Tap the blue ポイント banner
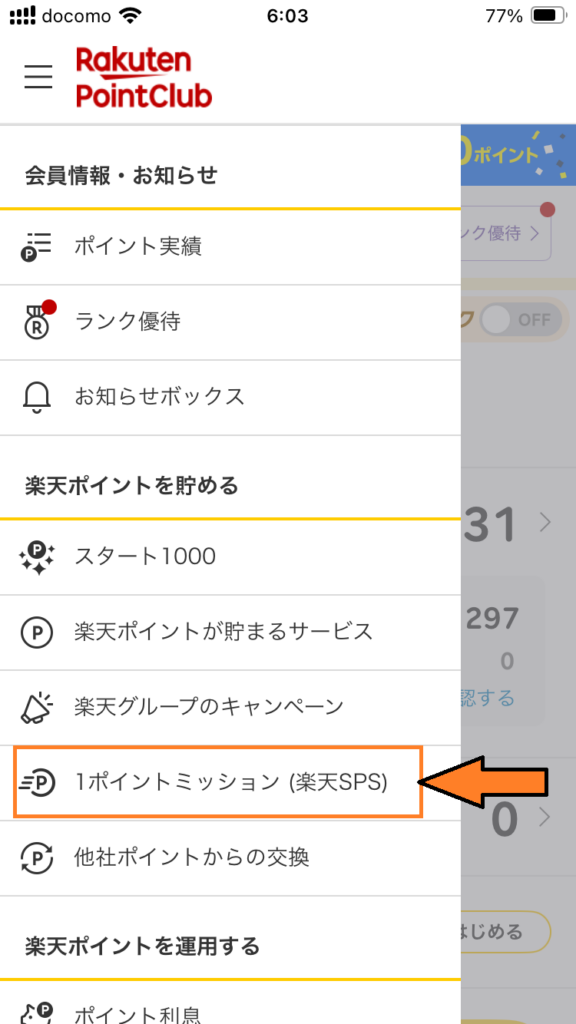The width and height of the screenshot is (576, 1024). (518, 154)
